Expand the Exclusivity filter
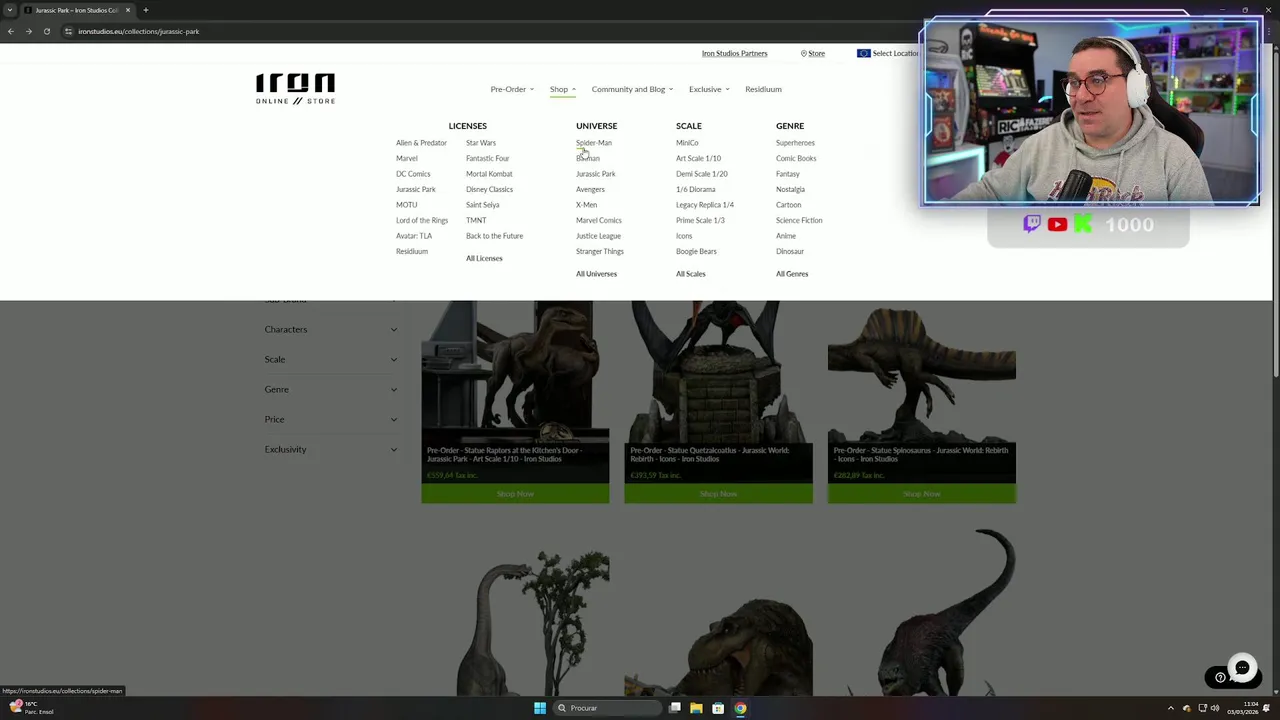The height and width of the screenshot is (720, 1280). [331, 449]
